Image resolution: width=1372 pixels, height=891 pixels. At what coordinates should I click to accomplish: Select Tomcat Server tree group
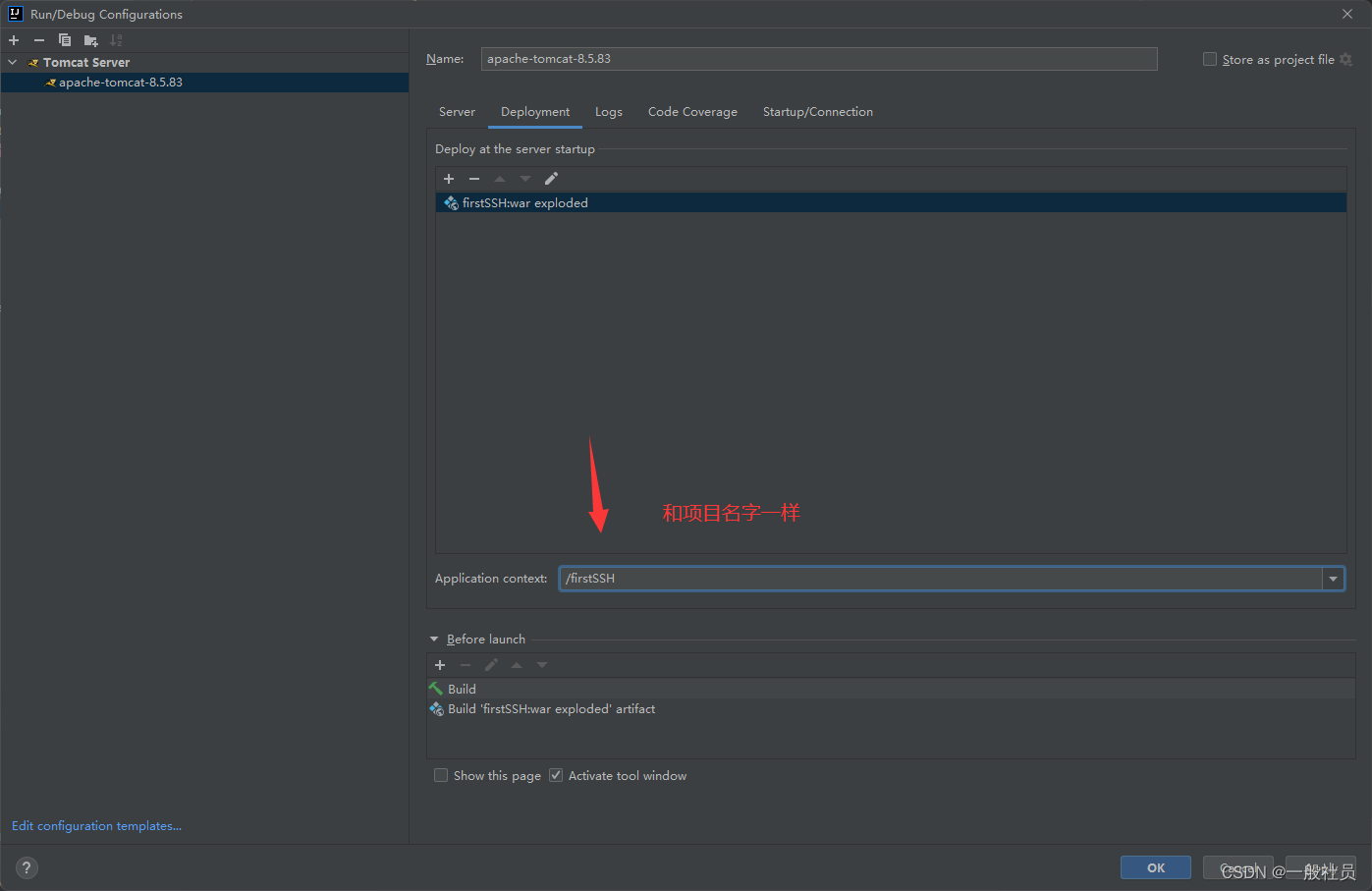coord(204,62)
